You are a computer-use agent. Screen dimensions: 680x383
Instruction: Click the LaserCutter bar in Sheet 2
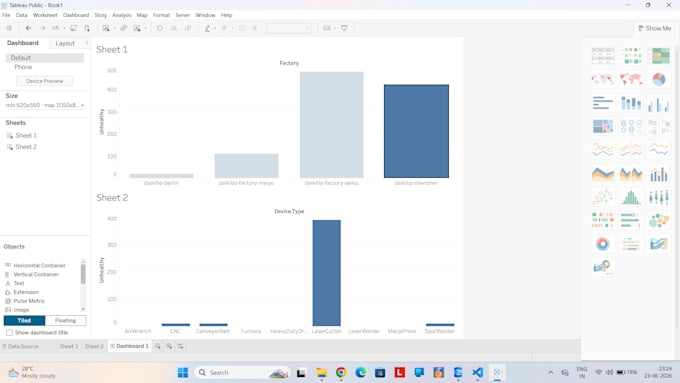tap(327, 273)
